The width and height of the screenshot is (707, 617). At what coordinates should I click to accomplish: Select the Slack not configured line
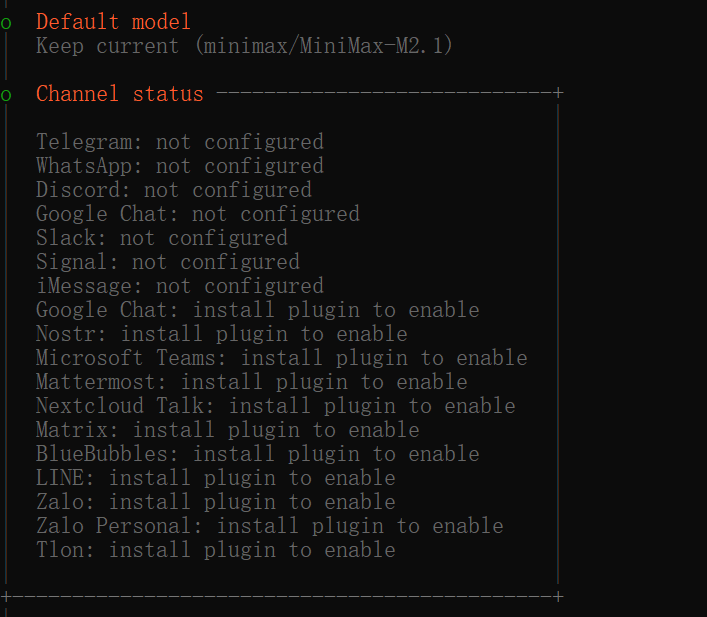pyautogui.click(x=162, y=238)
